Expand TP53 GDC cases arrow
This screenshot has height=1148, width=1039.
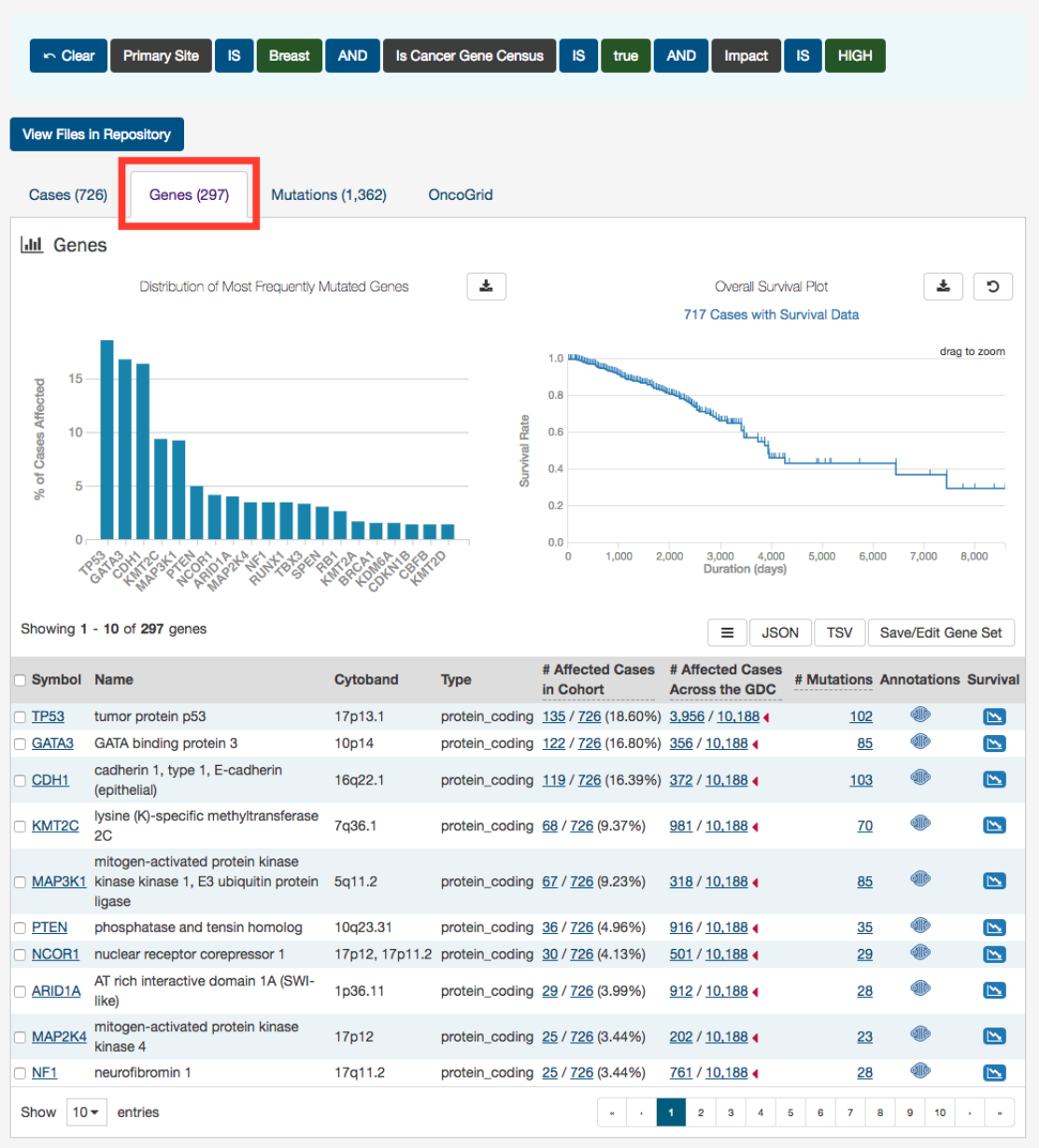pos(767,717)
